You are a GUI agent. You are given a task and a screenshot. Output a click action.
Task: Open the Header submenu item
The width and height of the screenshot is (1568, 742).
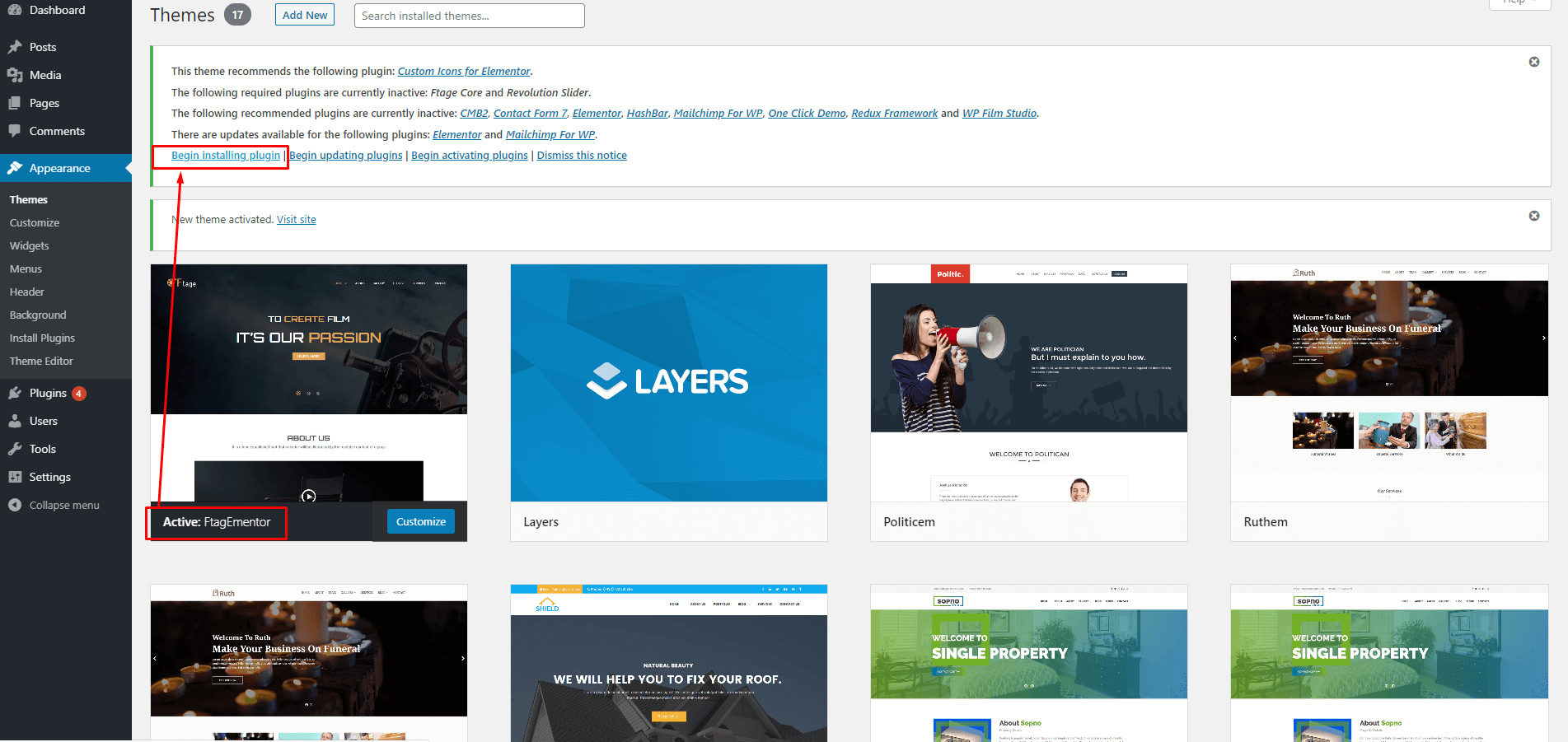27,292
